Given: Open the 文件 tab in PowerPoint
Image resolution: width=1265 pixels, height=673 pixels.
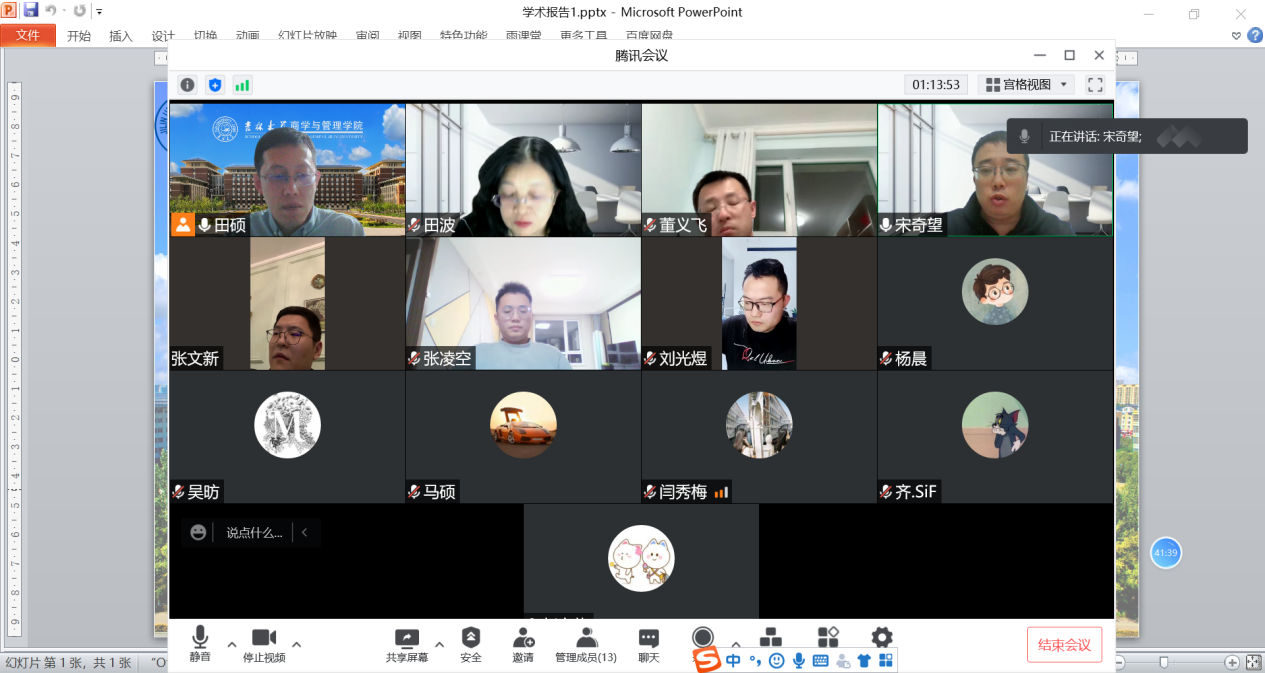Looking at the screenshot, I should 28,35.
